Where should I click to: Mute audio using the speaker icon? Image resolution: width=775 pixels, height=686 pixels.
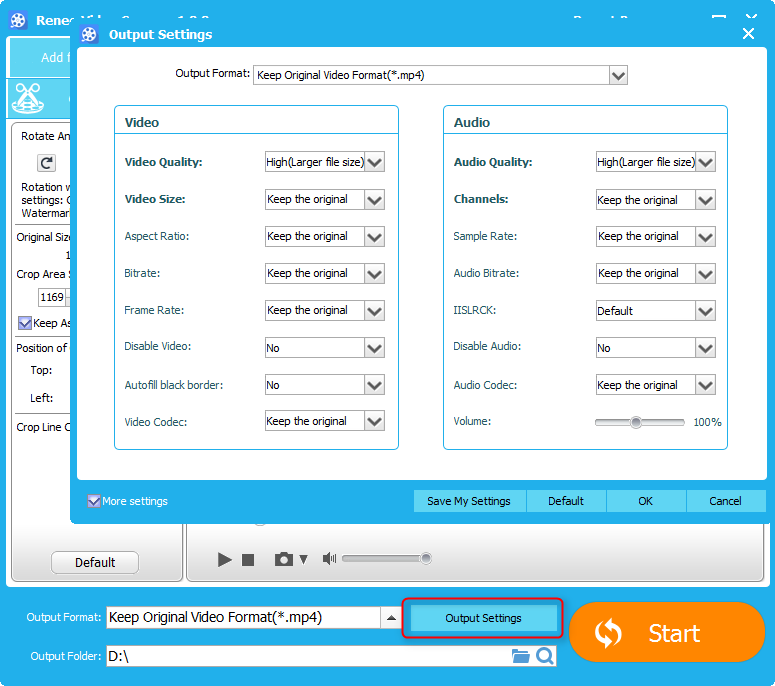point(329,559)
